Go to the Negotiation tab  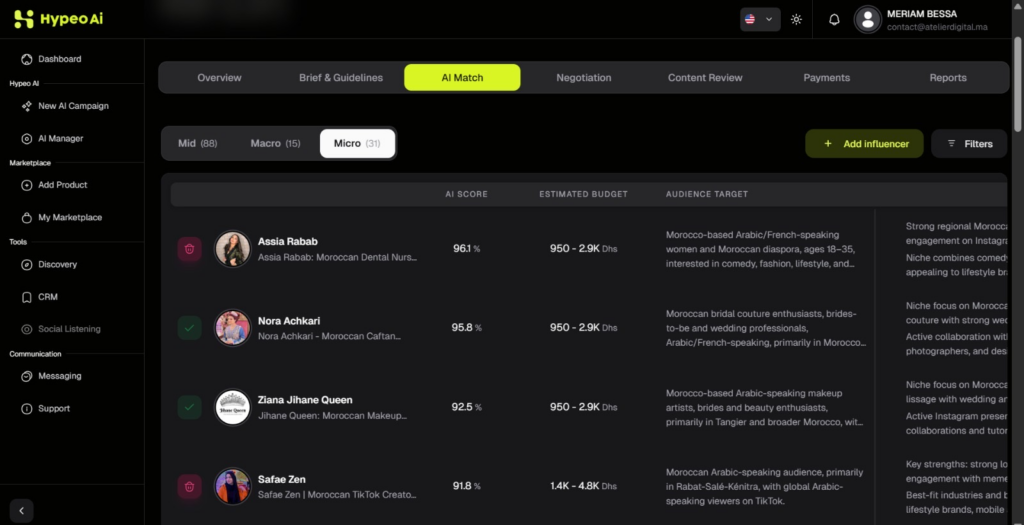584,78
